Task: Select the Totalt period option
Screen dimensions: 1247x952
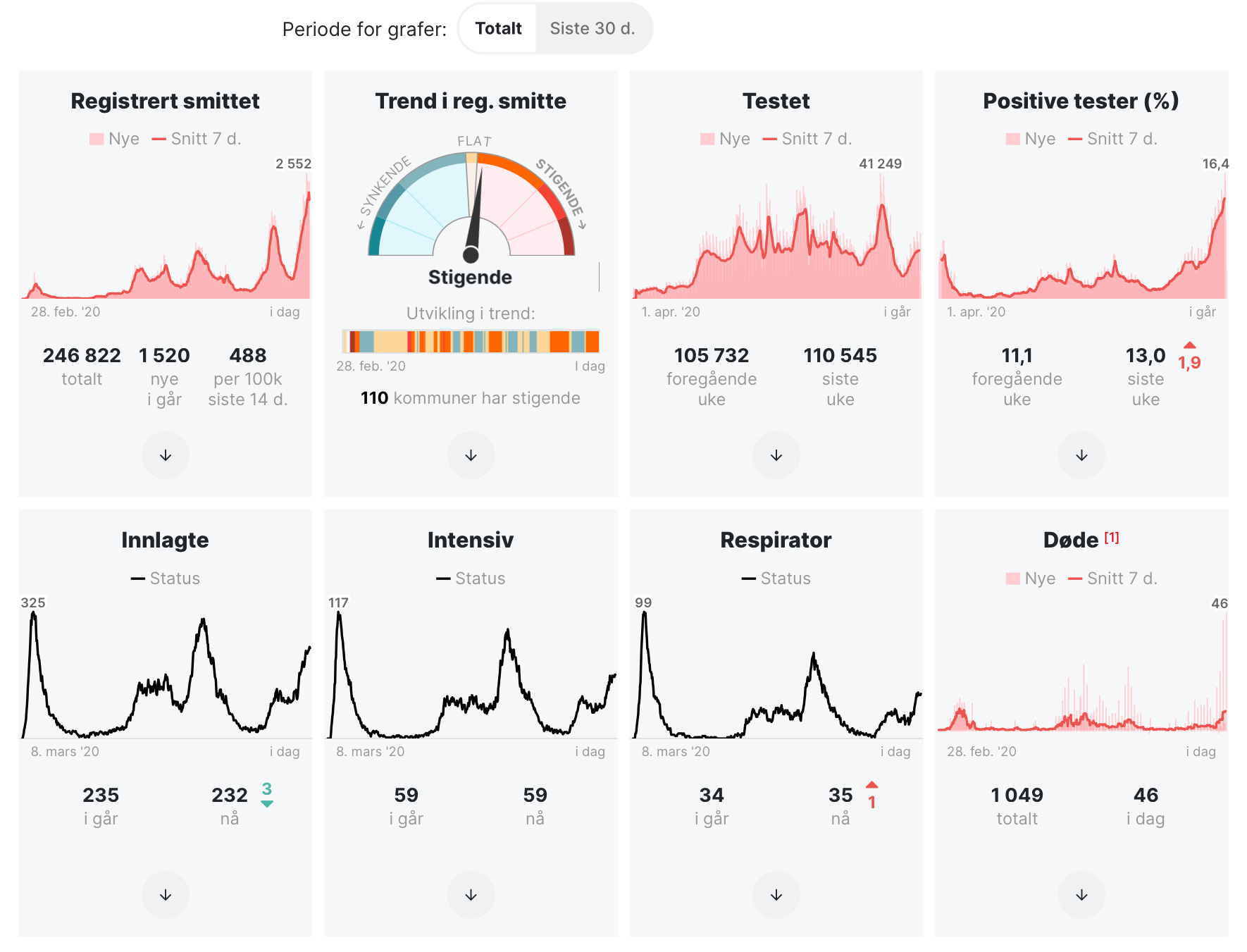Action: 498,28
